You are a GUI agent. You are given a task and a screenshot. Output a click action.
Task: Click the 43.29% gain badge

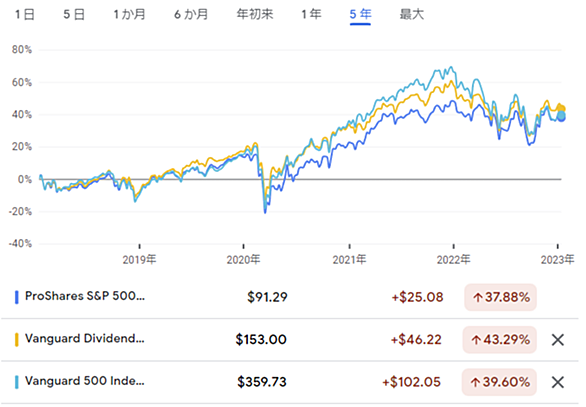(500, 340)
